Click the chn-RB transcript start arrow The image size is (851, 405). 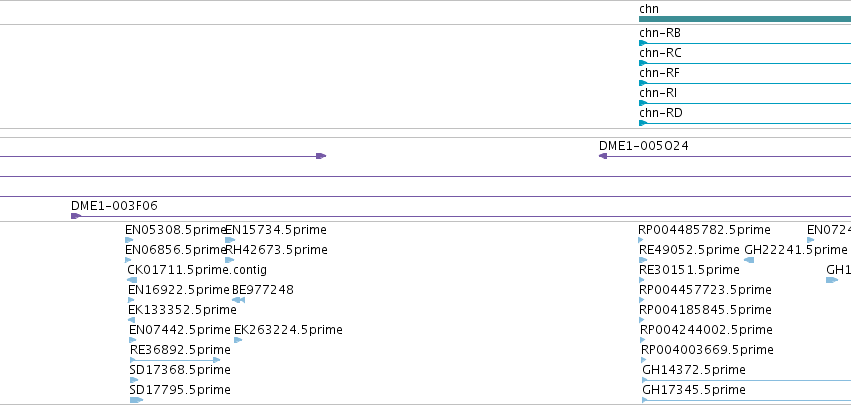[643, 43]
